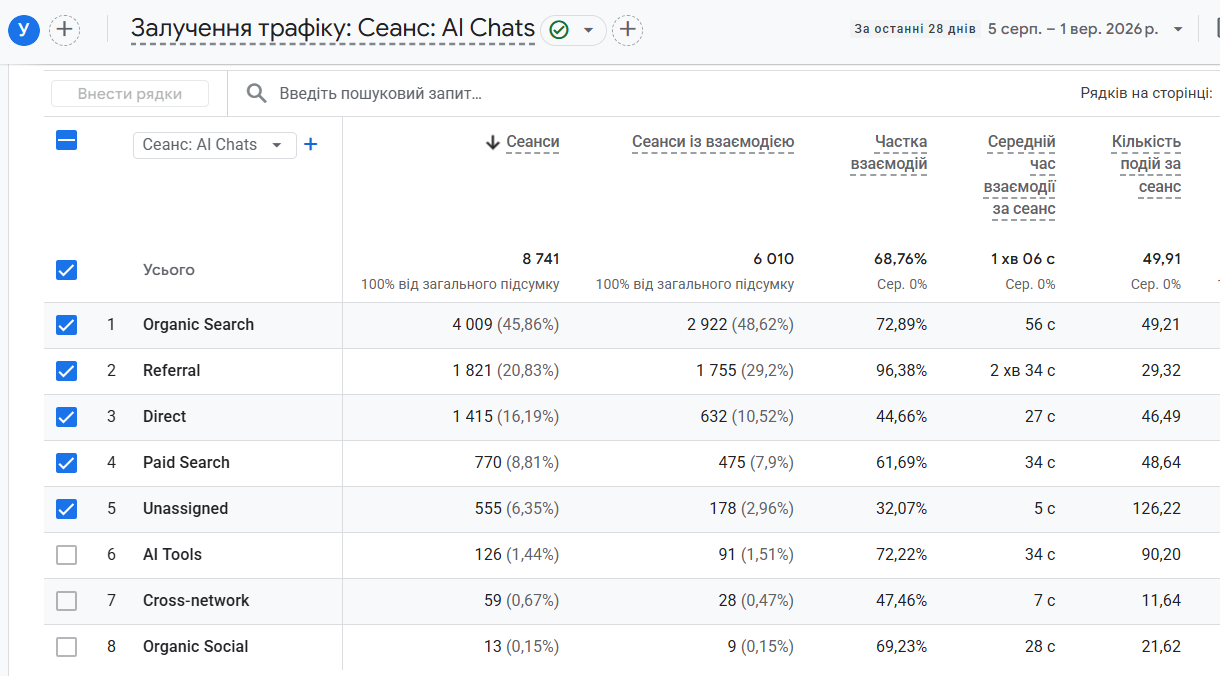Open the date range picker for 5 серп. – 1 вер.

[x=1086, y=29]
